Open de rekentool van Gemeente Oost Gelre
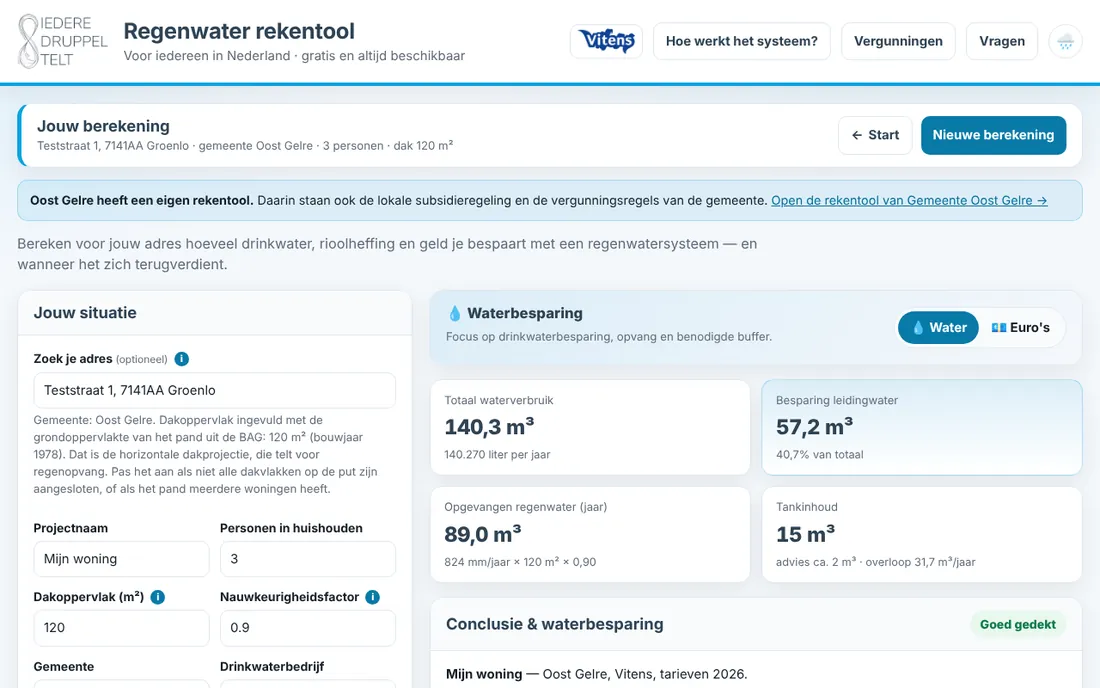This screenshot has width=1100, height=688. coord(909,201)
